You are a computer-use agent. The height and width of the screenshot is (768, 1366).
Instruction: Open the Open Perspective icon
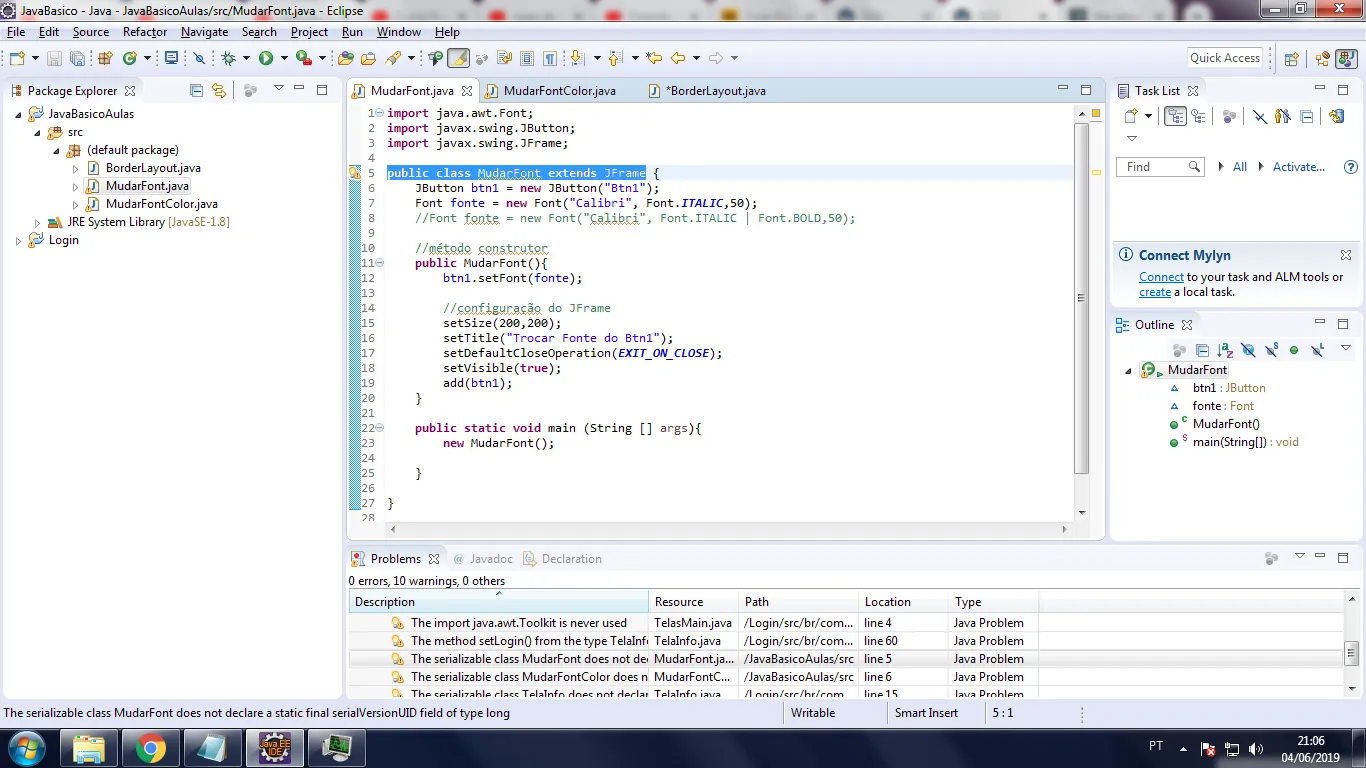coord(1291,59)
